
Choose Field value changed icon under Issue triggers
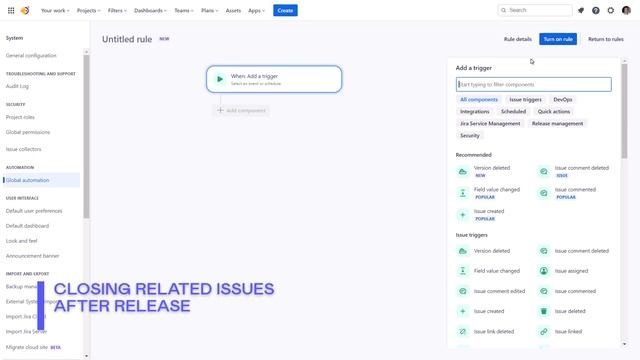click(462, 271)
